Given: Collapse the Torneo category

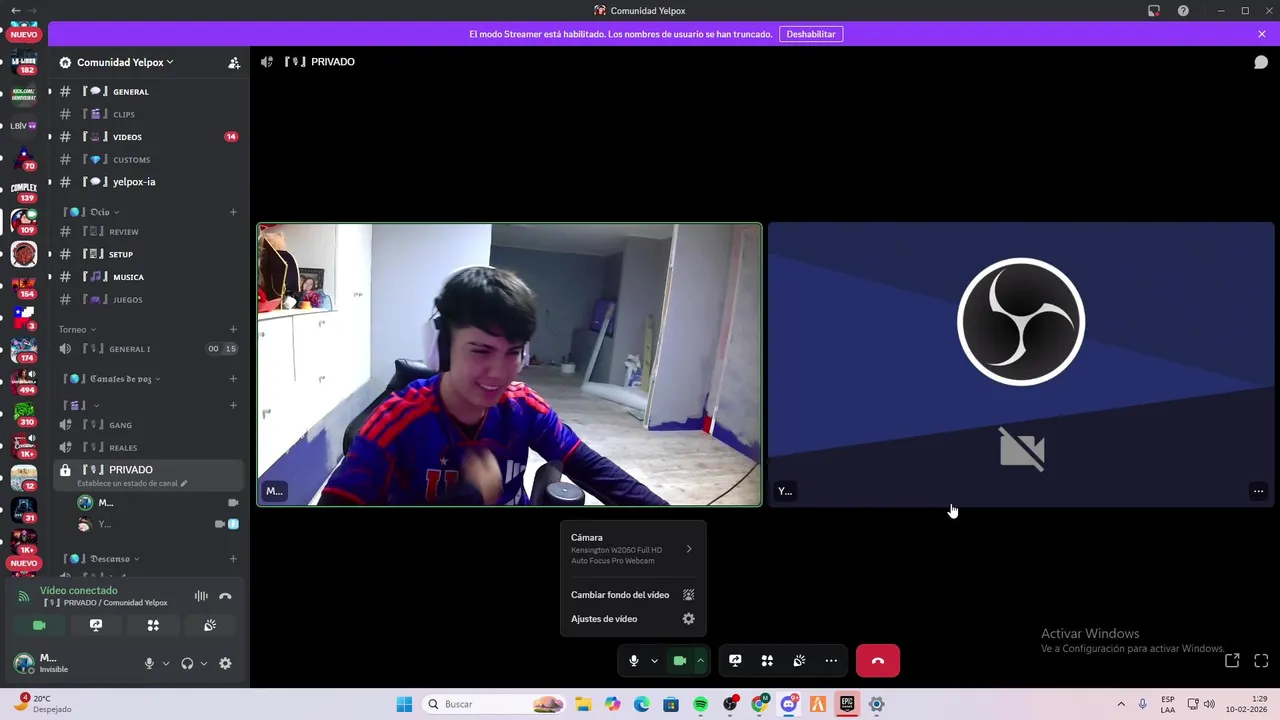Looking at the screenshot, I should 77,329.
